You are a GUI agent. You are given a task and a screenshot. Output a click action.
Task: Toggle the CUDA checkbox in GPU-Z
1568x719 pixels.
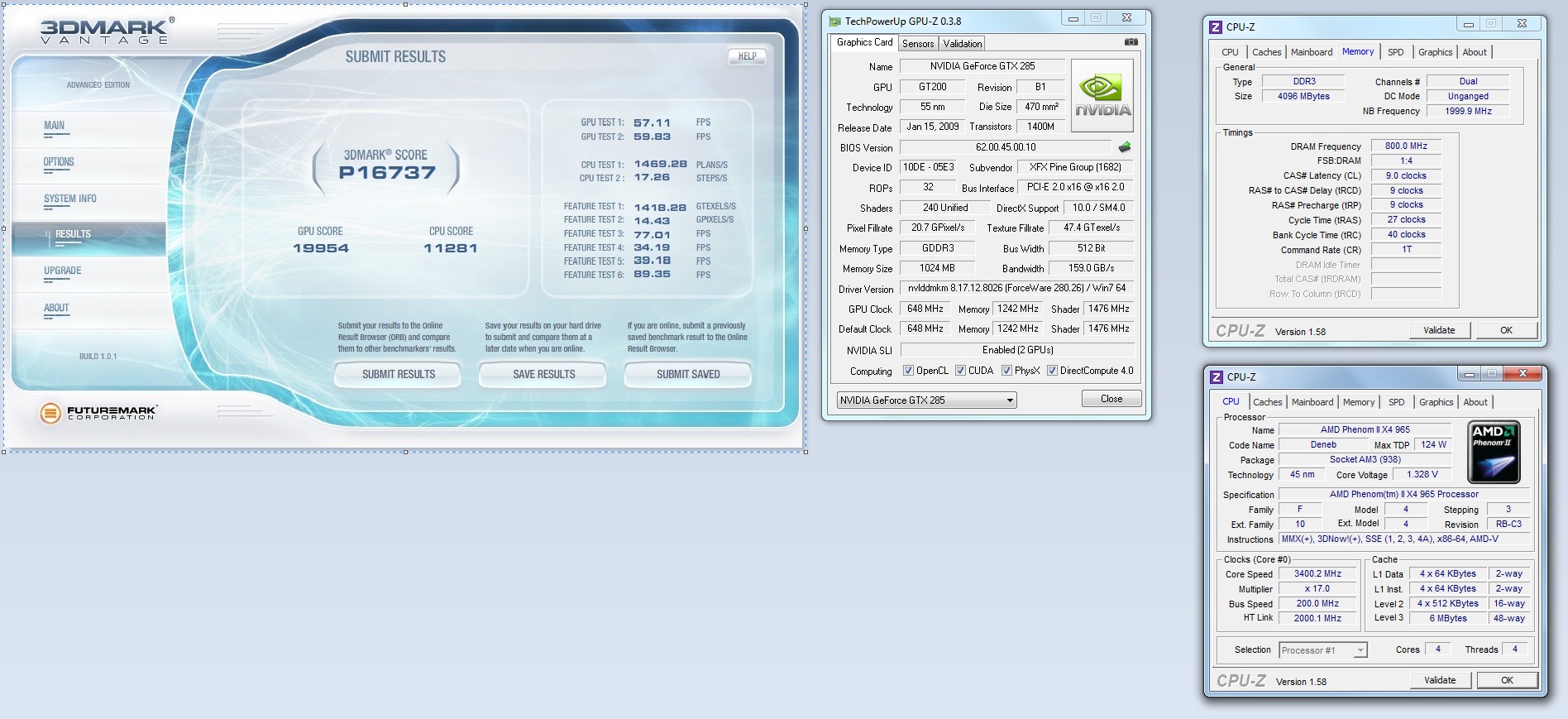pos(960,371)
